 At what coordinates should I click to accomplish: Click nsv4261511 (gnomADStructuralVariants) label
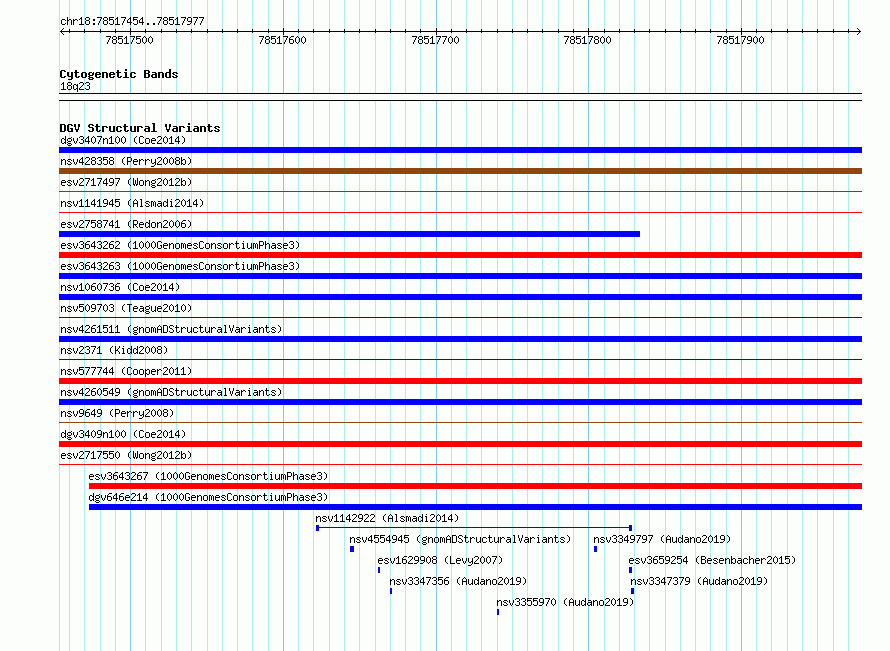(171, 329)
